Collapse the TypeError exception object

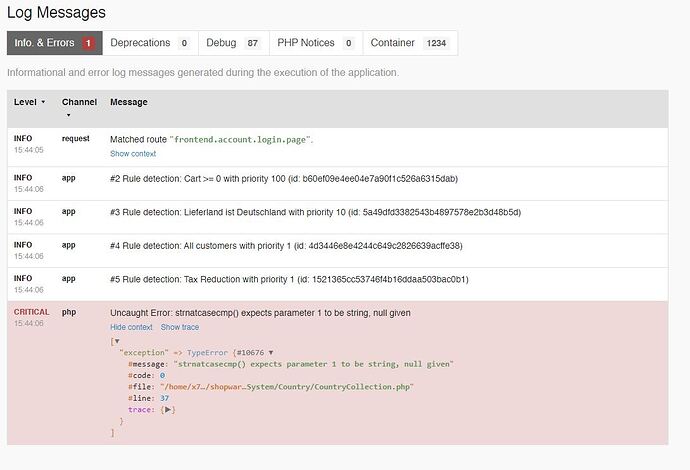(x=271, y=352)
